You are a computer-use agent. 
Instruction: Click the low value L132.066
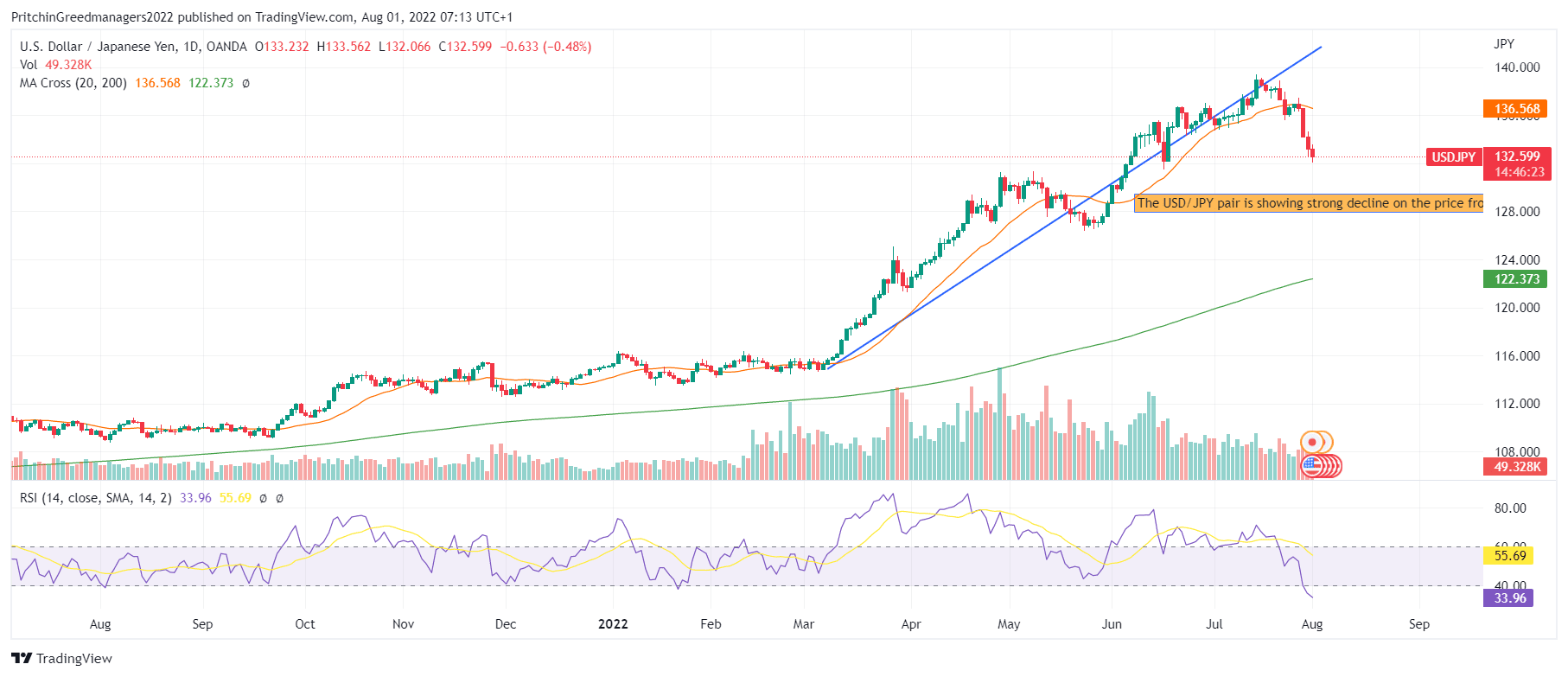coord(405,47)
